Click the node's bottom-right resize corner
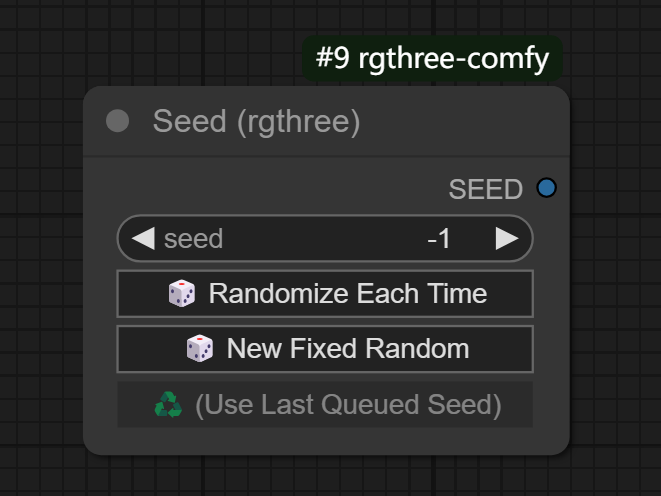The height and width of the screenshot is (496, 661). (x=565, y=450)
